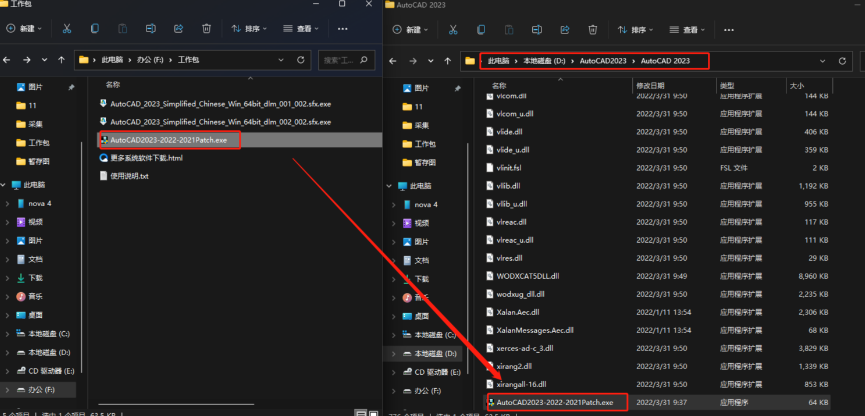
Task: Open the 排序 sort dropdown in left window
Action: pos(249,29)
